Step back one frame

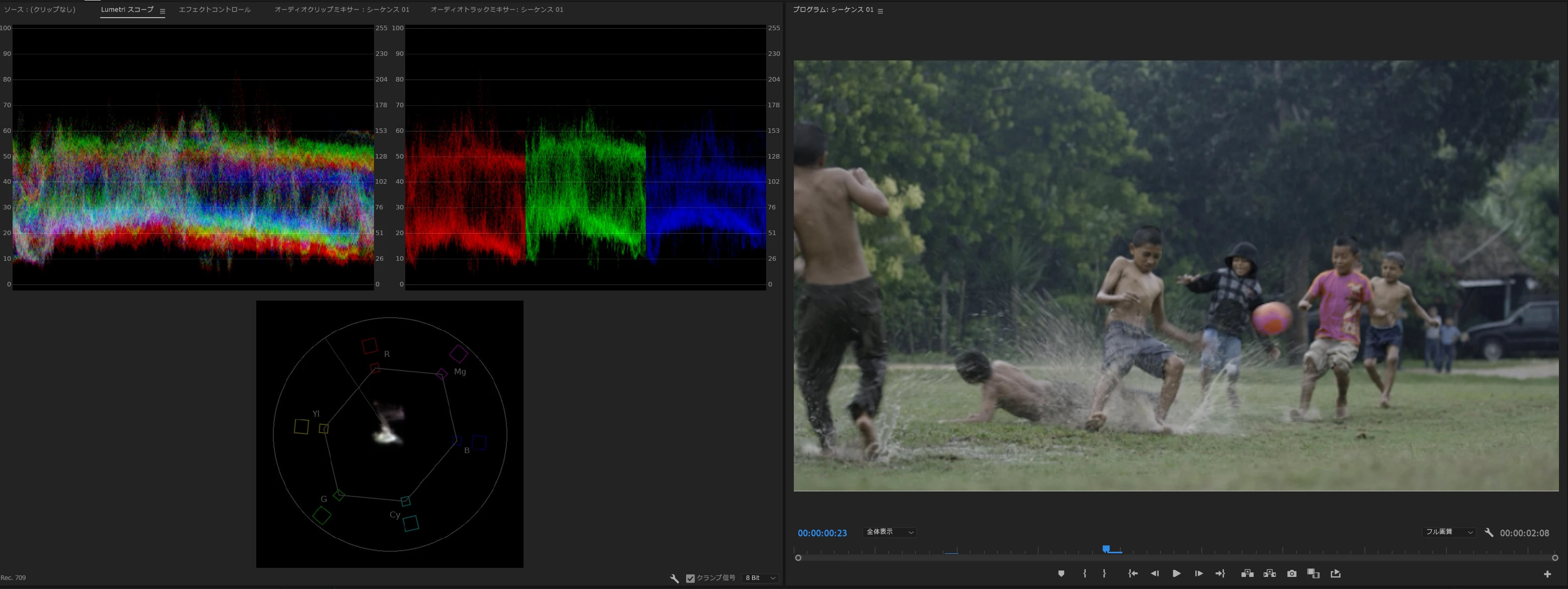(1154, 573)
